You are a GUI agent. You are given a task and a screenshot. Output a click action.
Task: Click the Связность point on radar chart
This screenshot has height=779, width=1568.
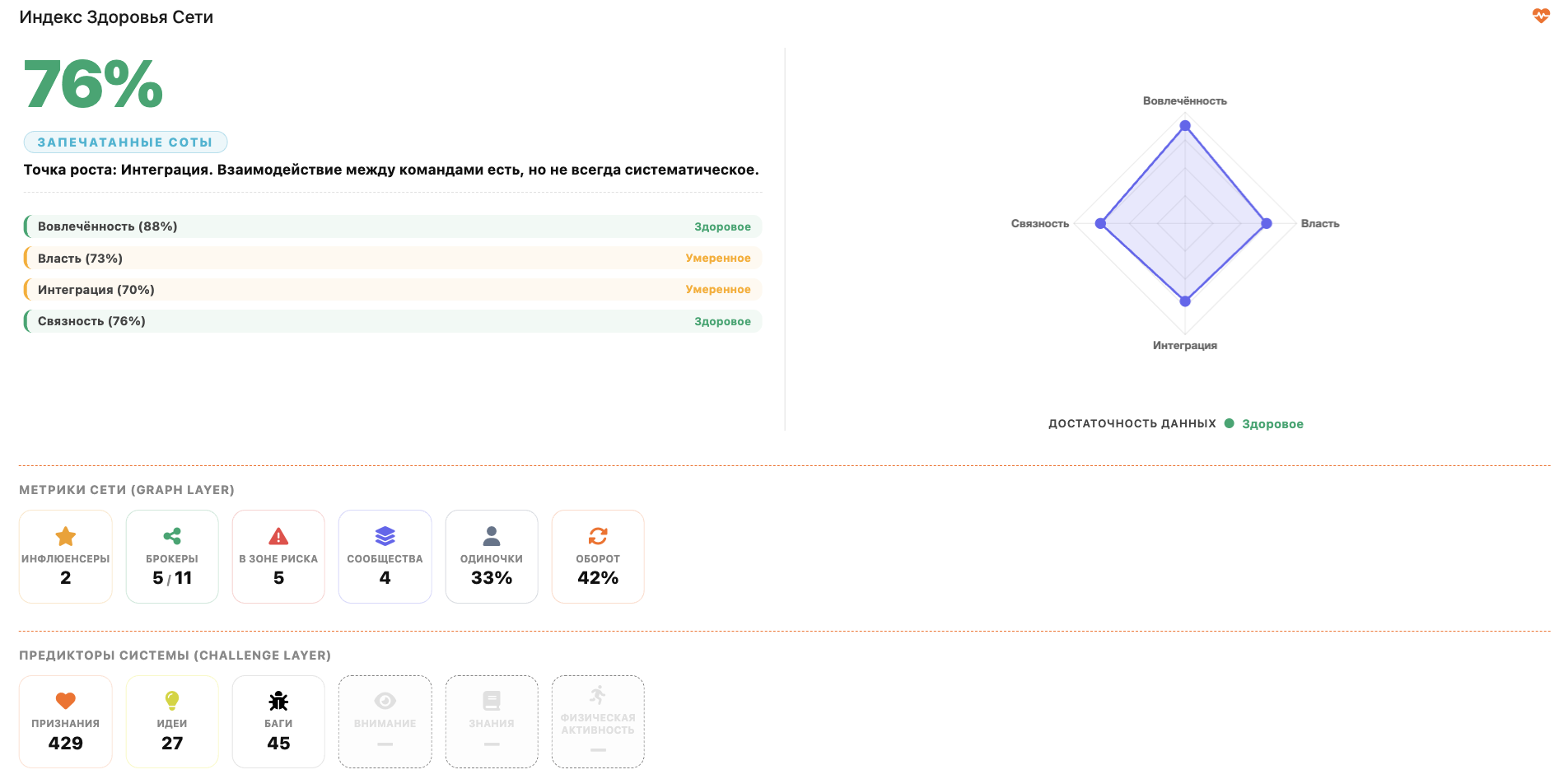point(1100,223)
